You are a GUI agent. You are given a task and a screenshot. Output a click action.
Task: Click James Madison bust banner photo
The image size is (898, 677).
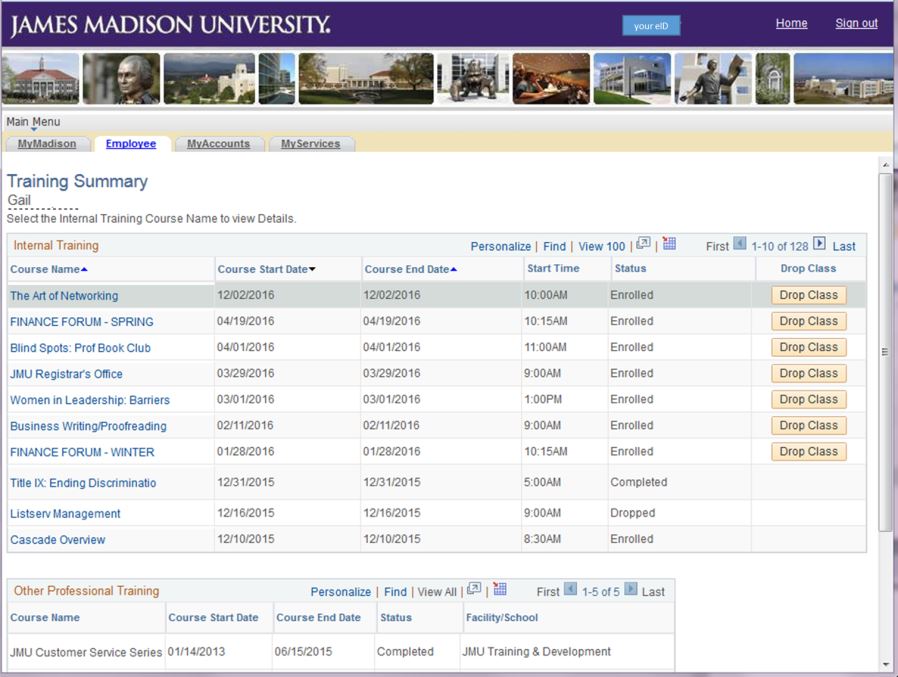[x=121, y=78]
